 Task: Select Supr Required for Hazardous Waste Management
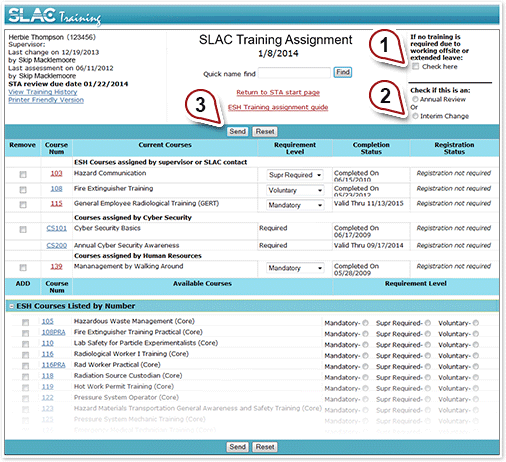(428, 323)
